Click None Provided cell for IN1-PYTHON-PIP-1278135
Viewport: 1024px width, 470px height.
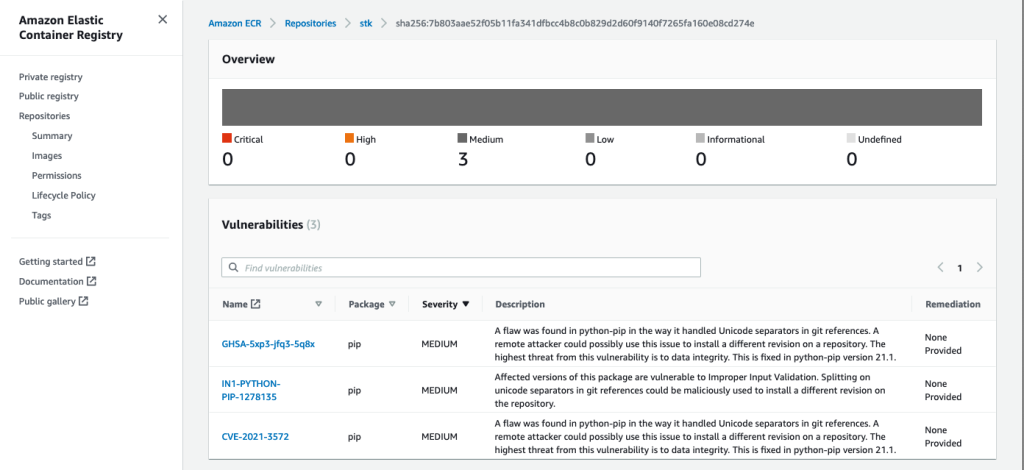[943, 390]
